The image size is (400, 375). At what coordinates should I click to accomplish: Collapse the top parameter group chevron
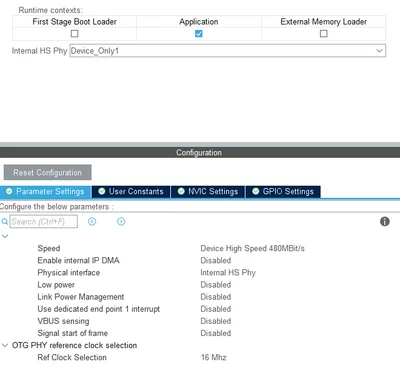point(5,236)
